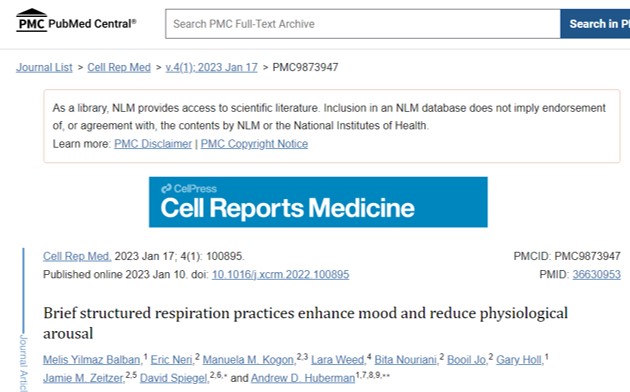Select author Gary Holl

click(x=520, y=360)
